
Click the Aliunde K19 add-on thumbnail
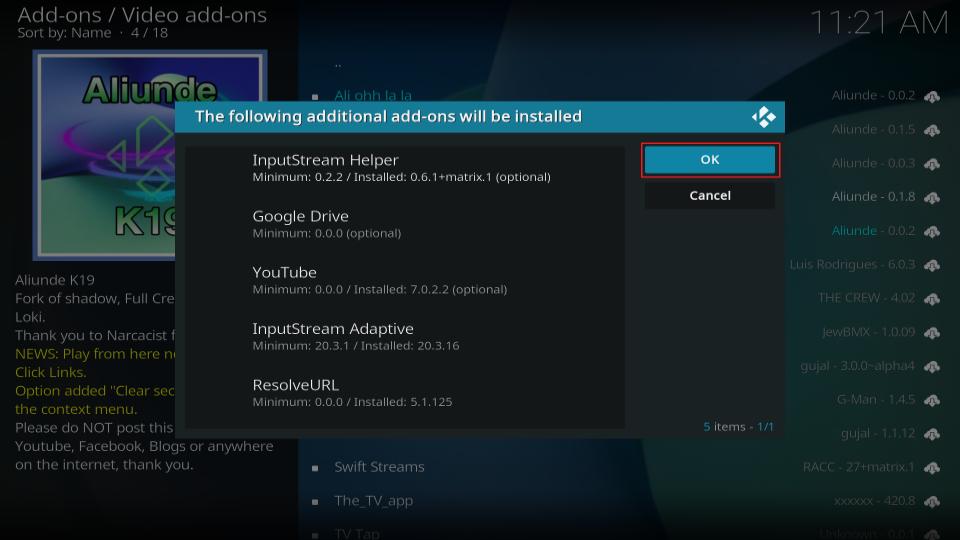pos(150,156)
